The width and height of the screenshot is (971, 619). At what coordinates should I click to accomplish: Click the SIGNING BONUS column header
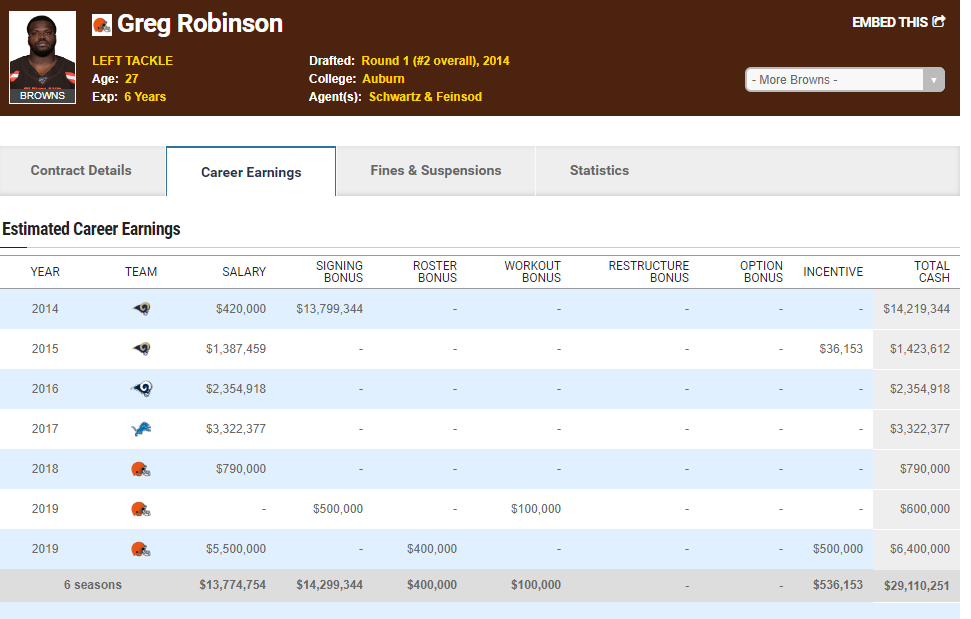pos(339,272)
